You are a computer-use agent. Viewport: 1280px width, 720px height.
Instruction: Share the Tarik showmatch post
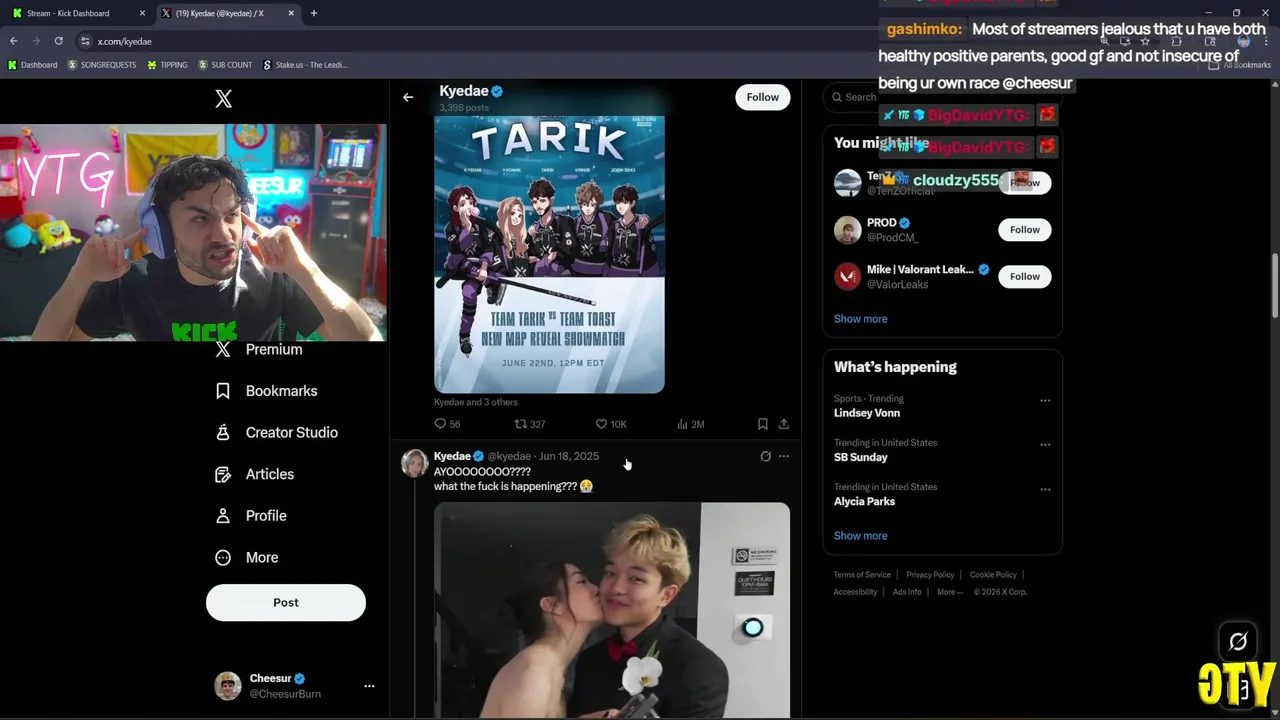(783, 424)
